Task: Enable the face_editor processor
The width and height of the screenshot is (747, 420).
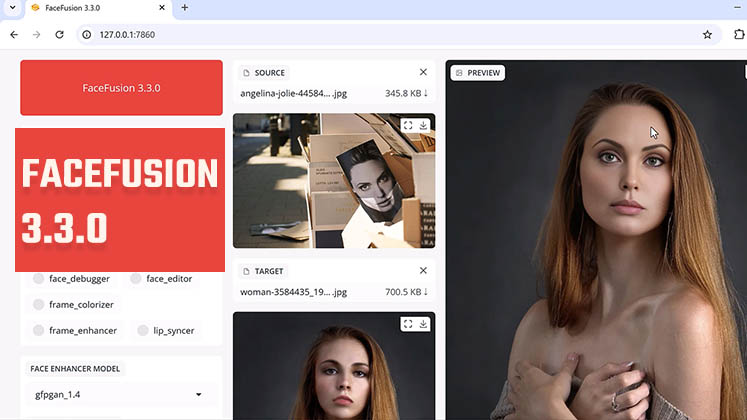Action: [136, 279]
